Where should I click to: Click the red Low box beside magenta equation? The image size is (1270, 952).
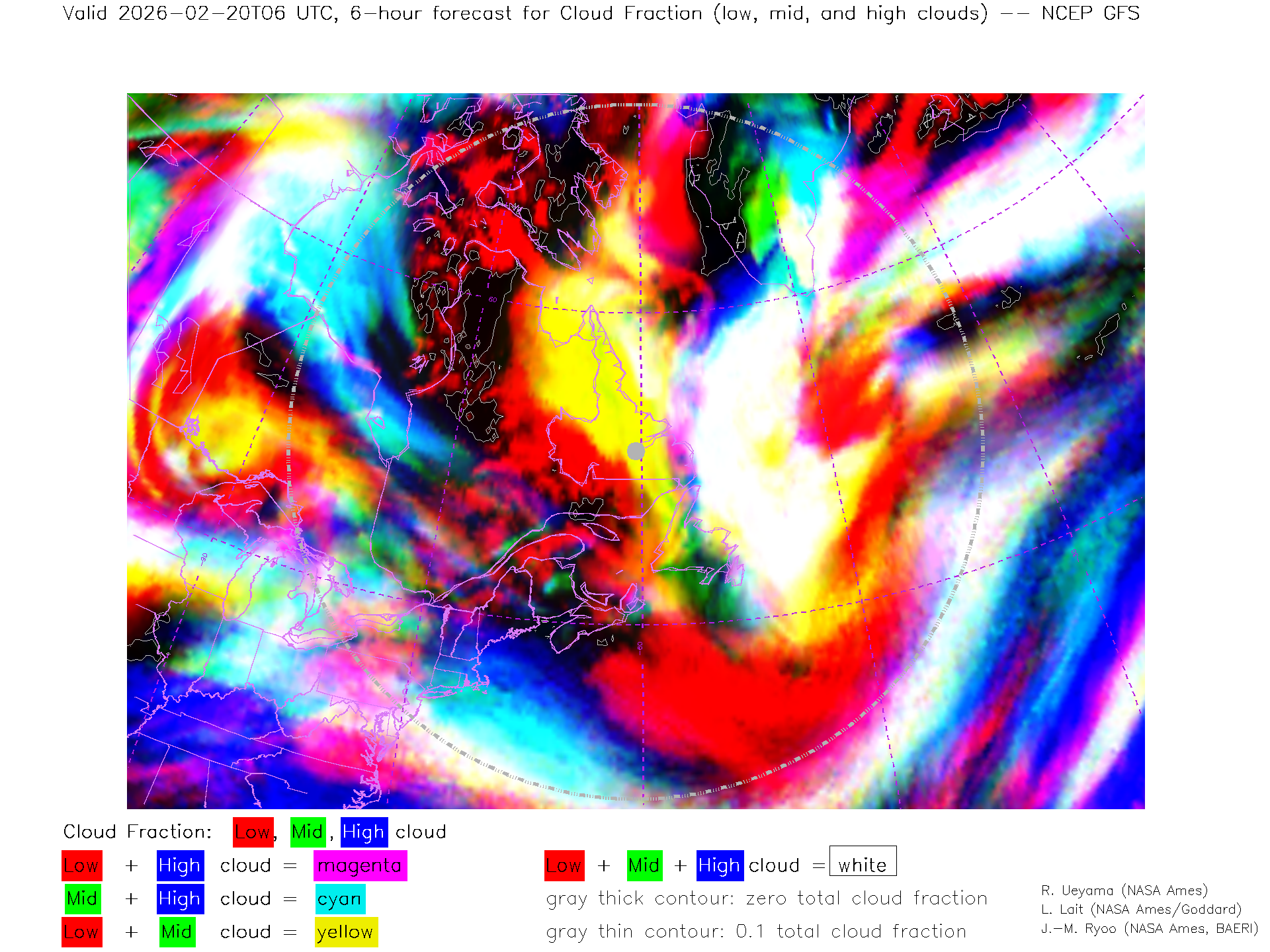pyautogui.click(x=82, y=865)
